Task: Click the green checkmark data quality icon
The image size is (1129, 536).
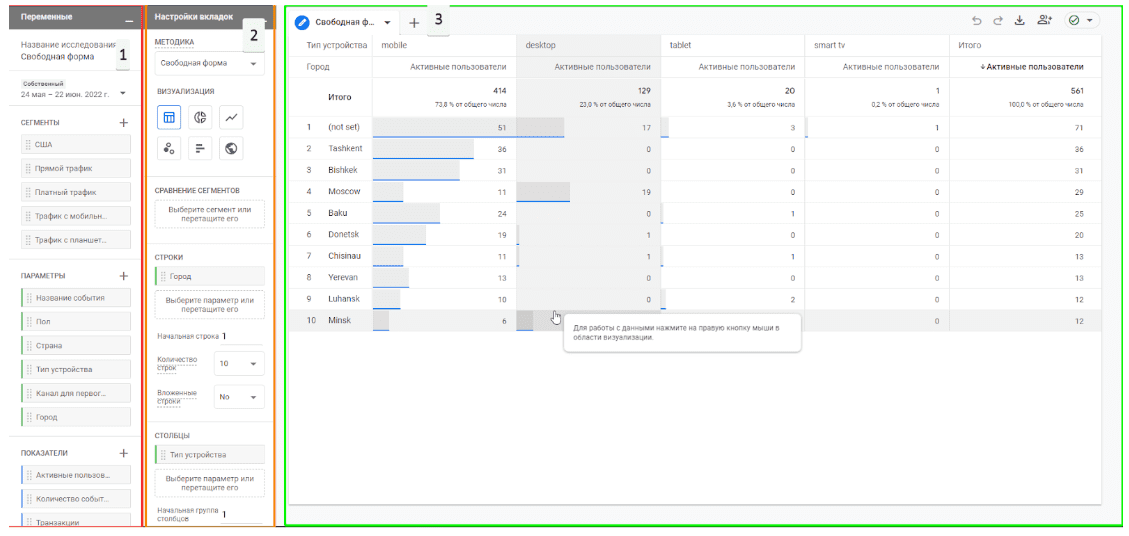Action: [x=1074, y=21]
